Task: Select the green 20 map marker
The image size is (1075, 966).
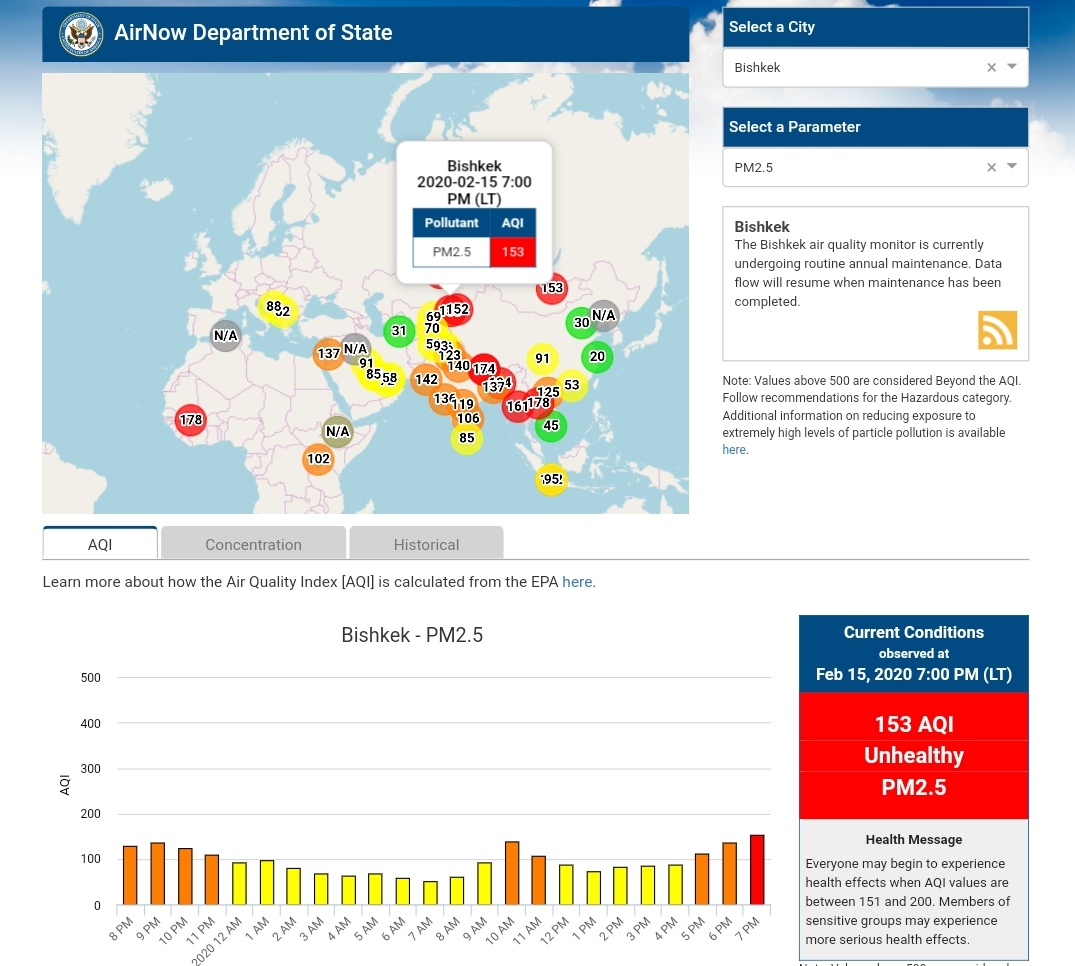Action: coord(597,357)
